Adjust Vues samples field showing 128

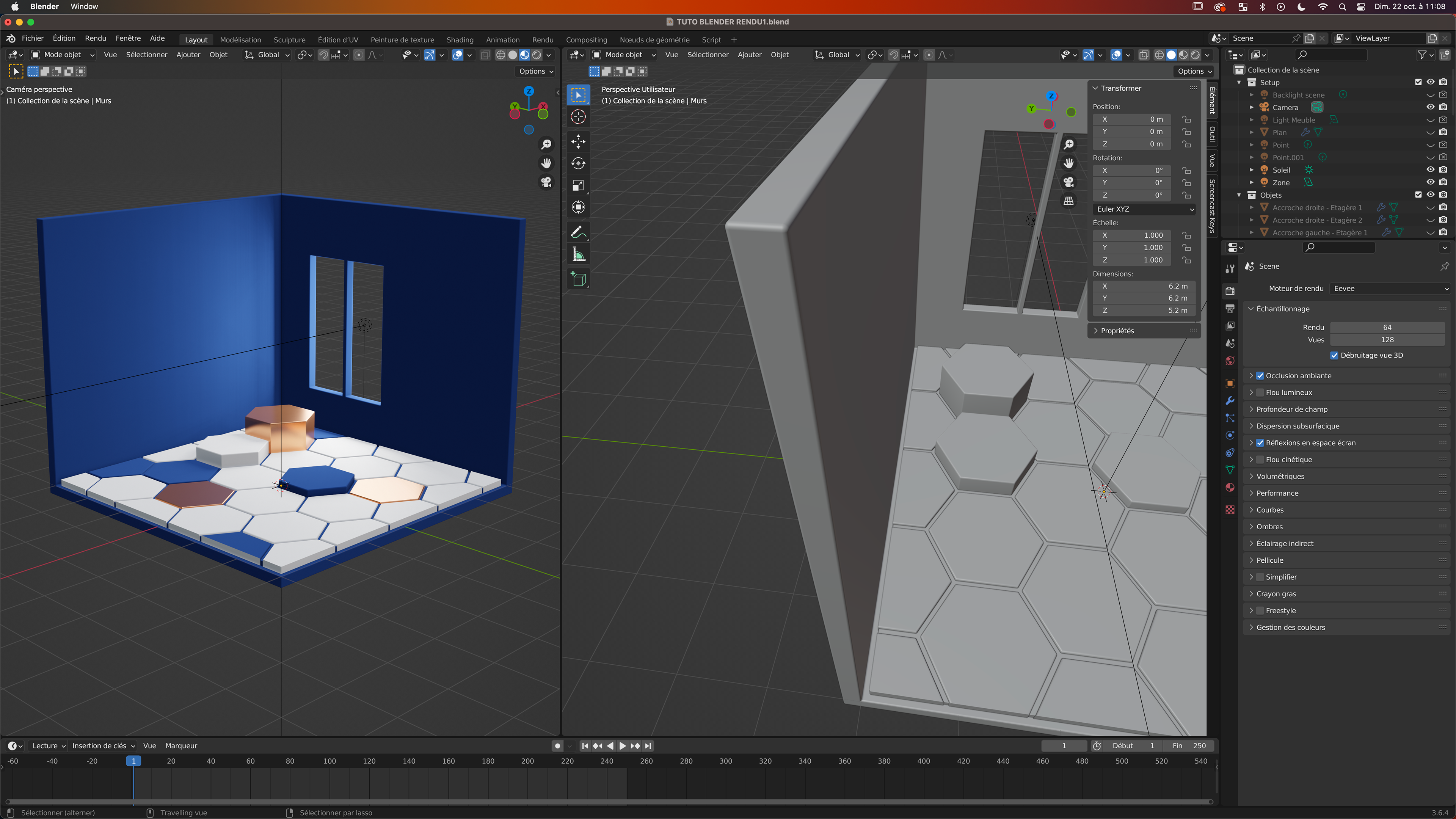(1387, 340)
